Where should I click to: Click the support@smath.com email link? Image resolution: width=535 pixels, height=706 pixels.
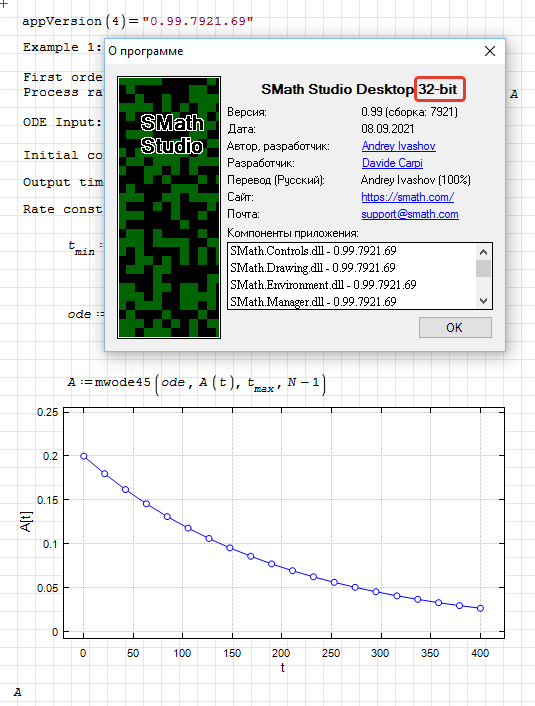(x=410, y=214)
